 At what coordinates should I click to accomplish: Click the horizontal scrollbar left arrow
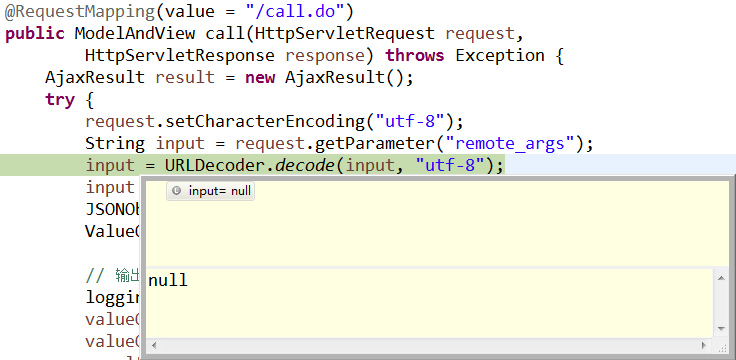[x=153, y=345]
